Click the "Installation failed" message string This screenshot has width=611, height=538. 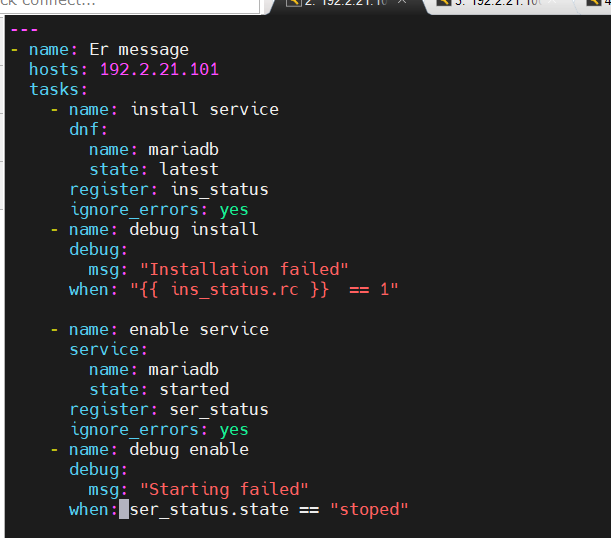[x=244, y=269]
